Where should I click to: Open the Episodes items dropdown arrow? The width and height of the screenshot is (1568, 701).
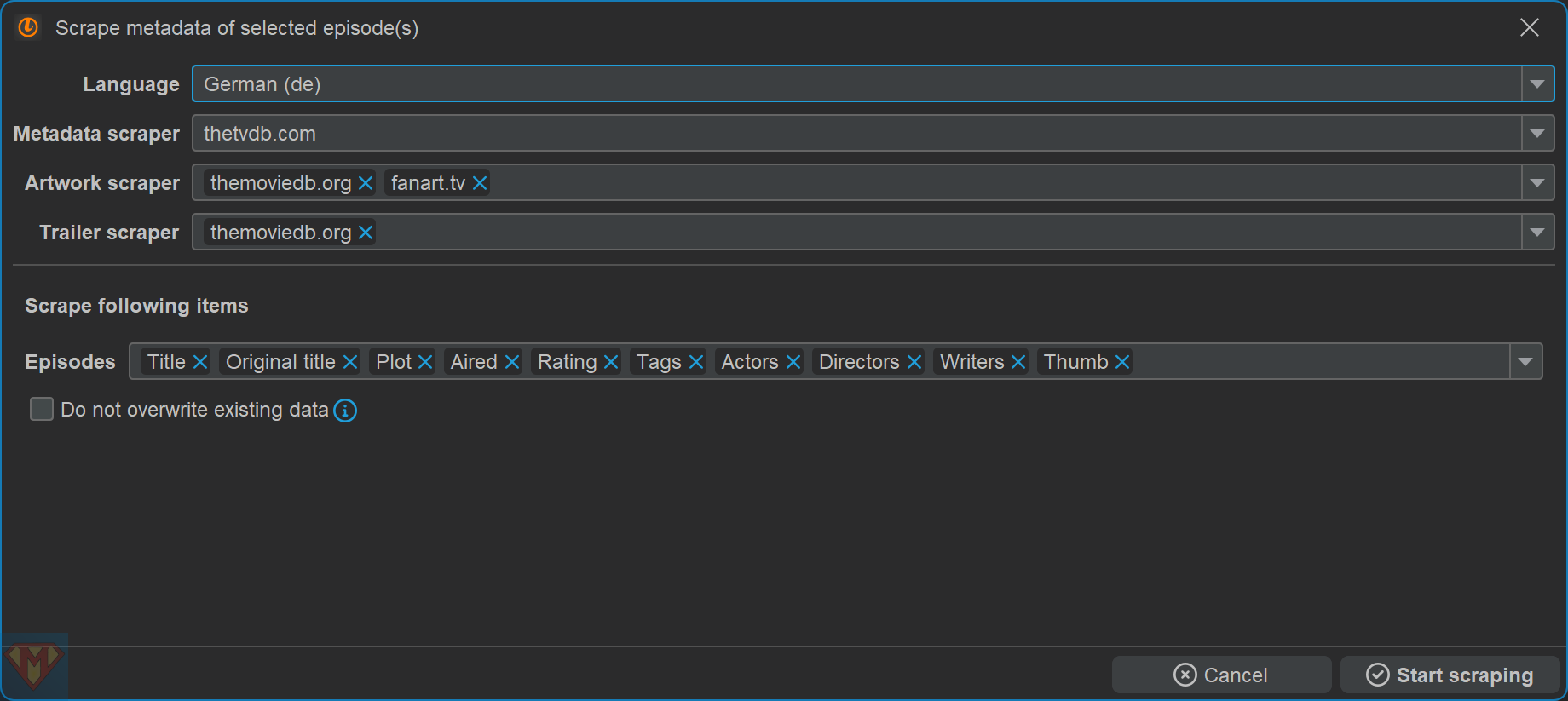[x=1525, y=362]
